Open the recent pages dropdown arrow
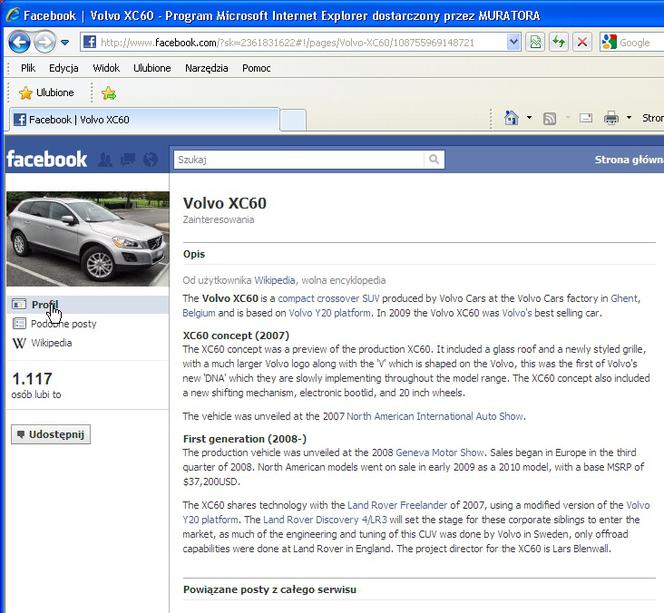 (x=65, y=42)
